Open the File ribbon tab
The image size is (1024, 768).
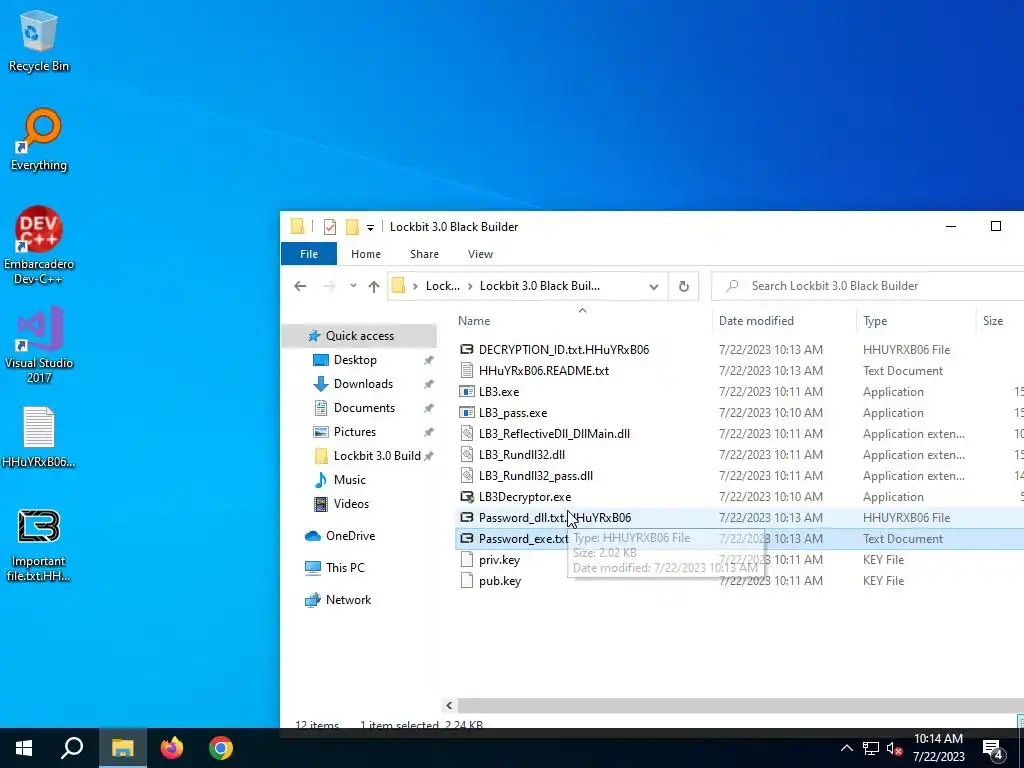point(309,254)
